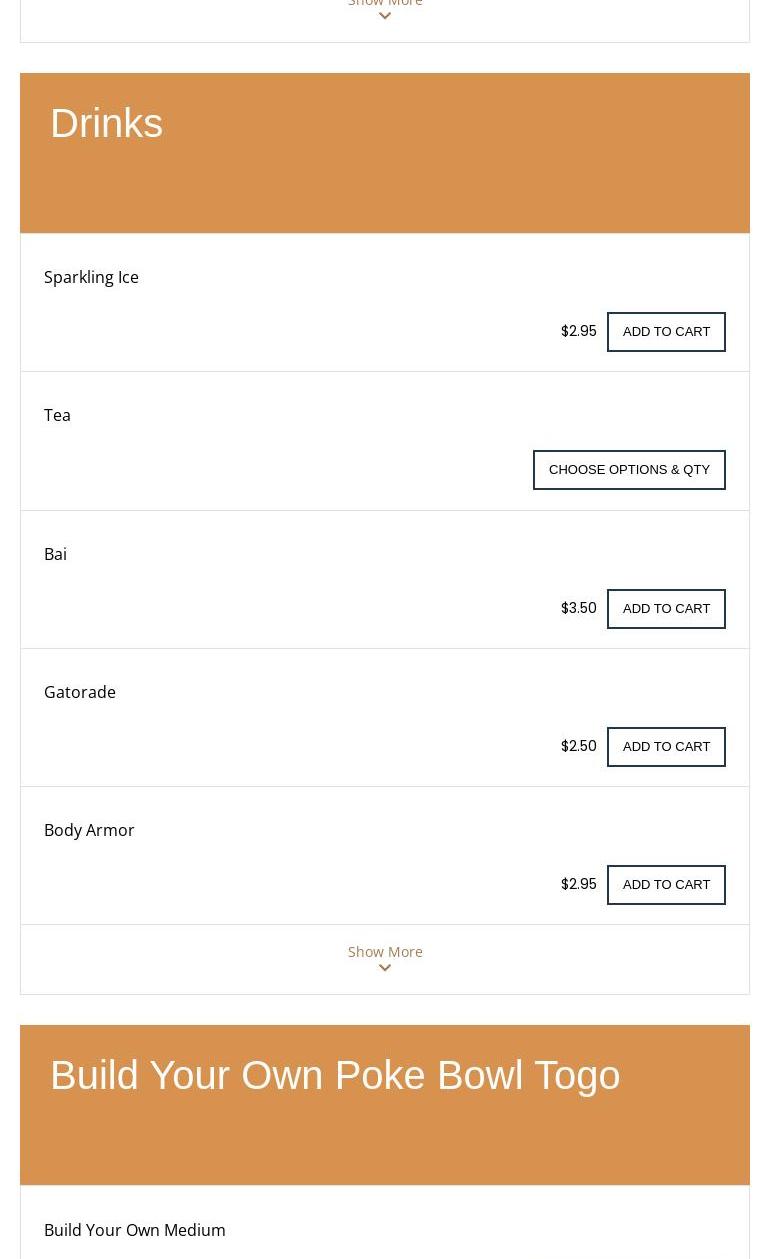Click the Body Armor $2.95 price
Screen dimensions: 770x1259
click(578, 884)
